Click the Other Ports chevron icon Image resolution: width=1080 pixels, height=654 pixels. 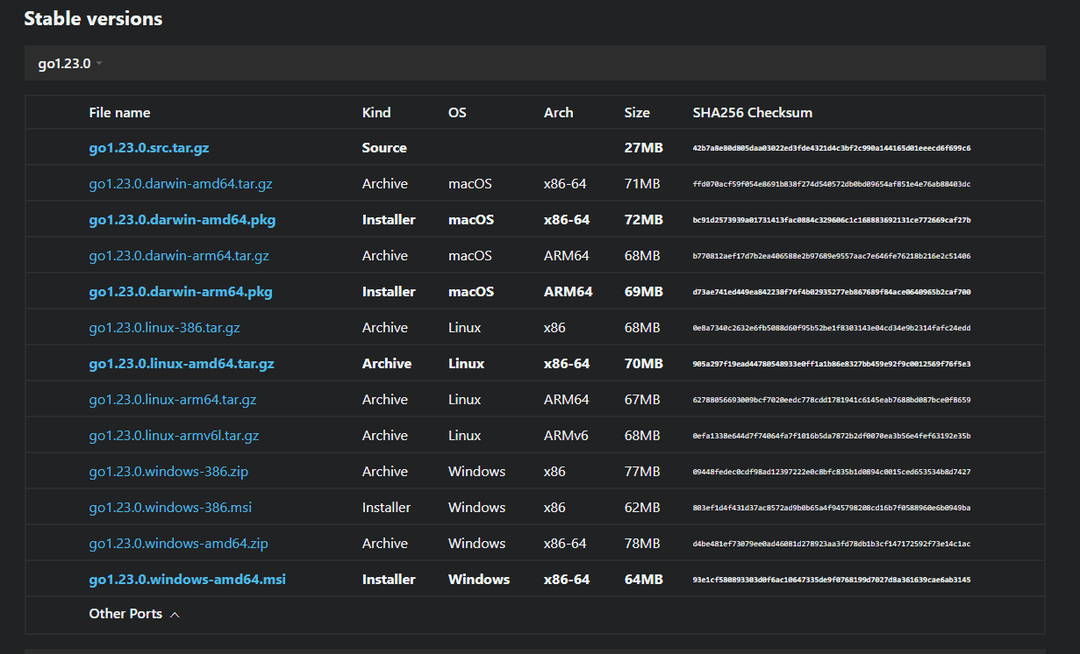(175, 615)
